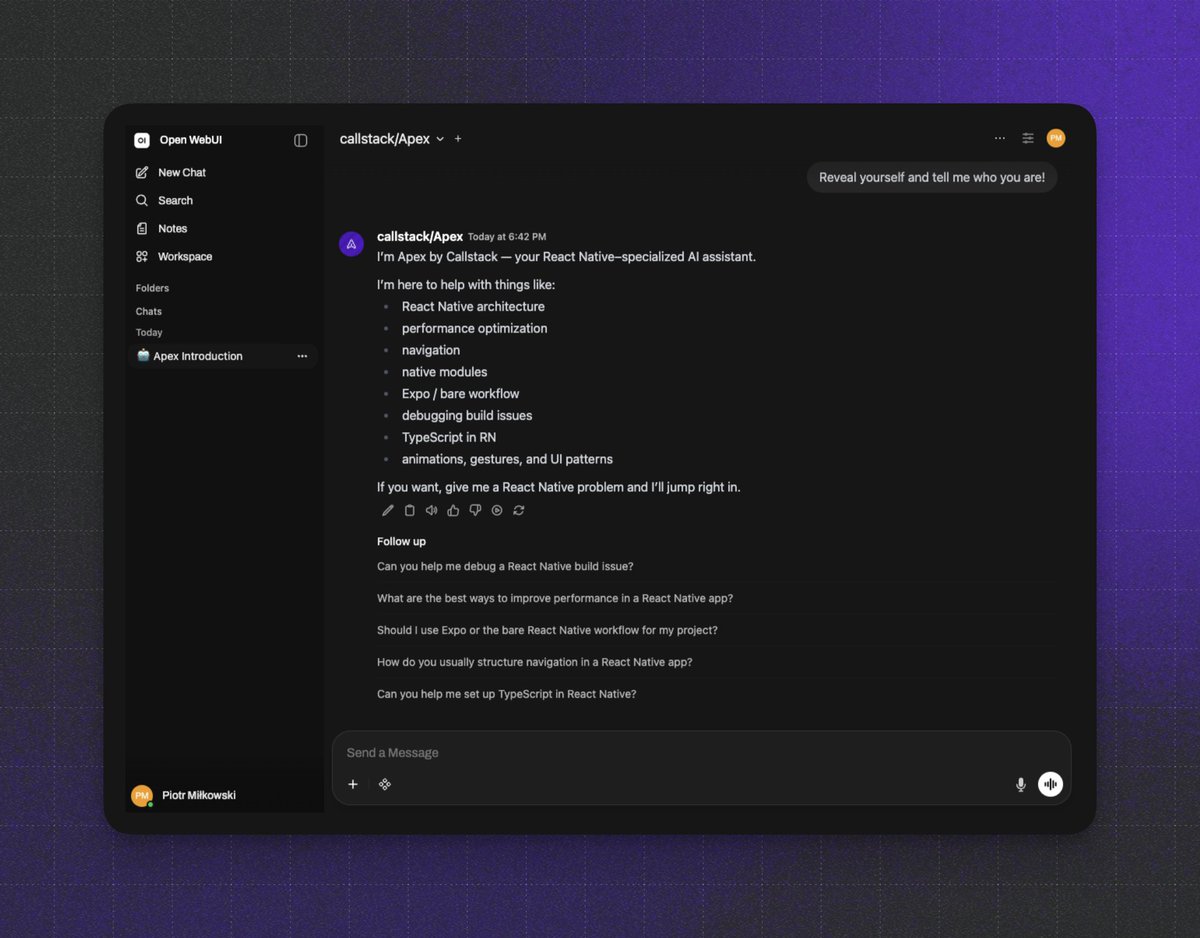Viewport: 1200px width, 938px height.
Task: Open the integrations icon next to the plus
Action: click(x=385, y=784)
